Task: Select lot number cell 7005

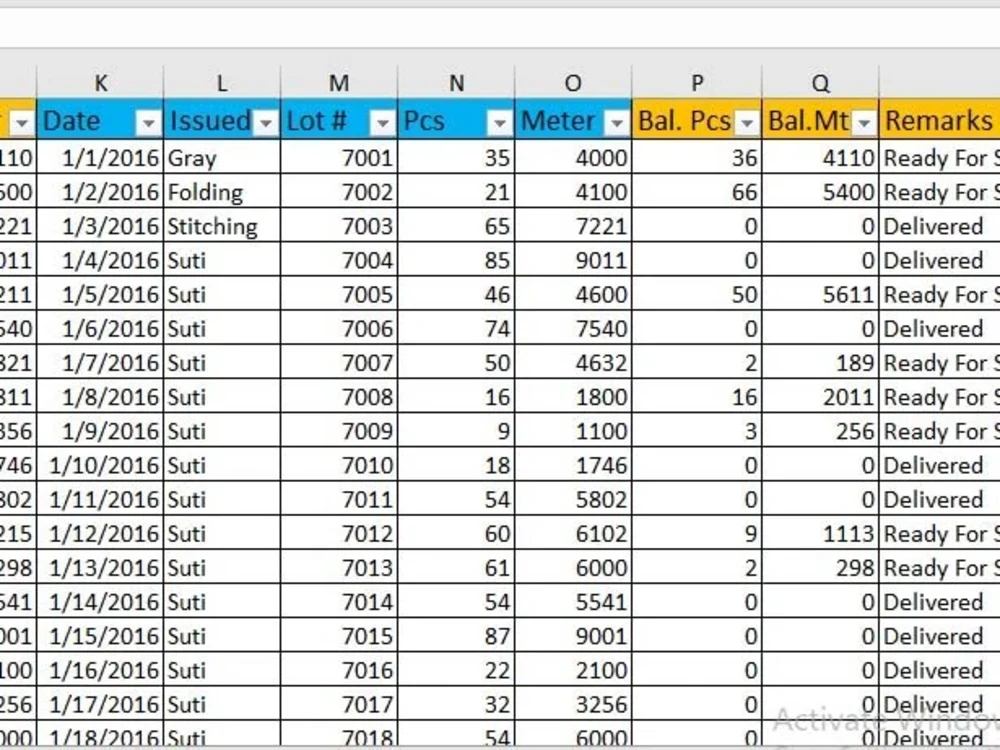Action: point(339,294)
